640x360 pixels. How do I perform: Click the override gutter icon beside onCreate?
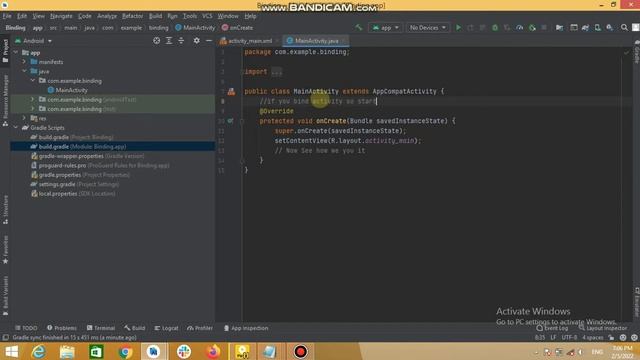[231, 121]
